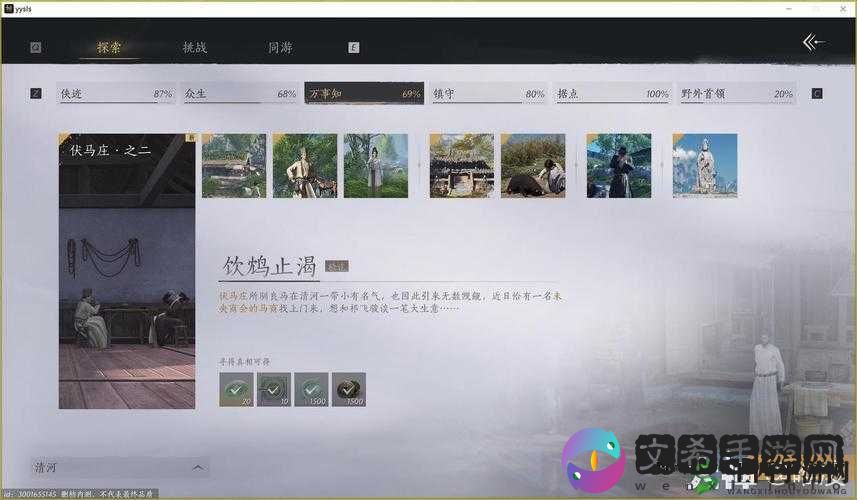The height and width of the screenshot is (500, 857).
Task: Click the C key icon beside 野外首领
Action: tap(817, 93)
